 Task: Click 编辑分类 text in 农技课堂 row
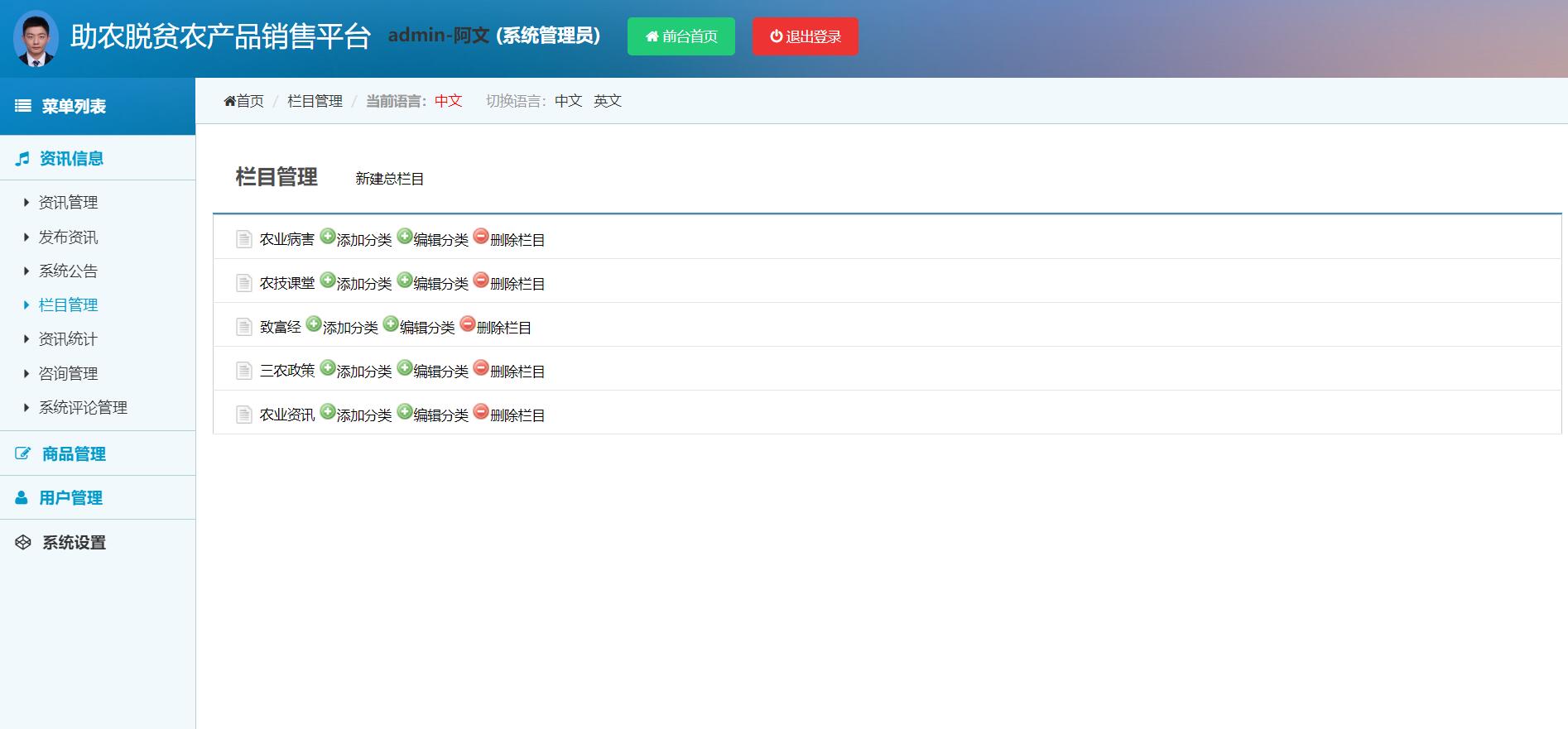point(440,284)
